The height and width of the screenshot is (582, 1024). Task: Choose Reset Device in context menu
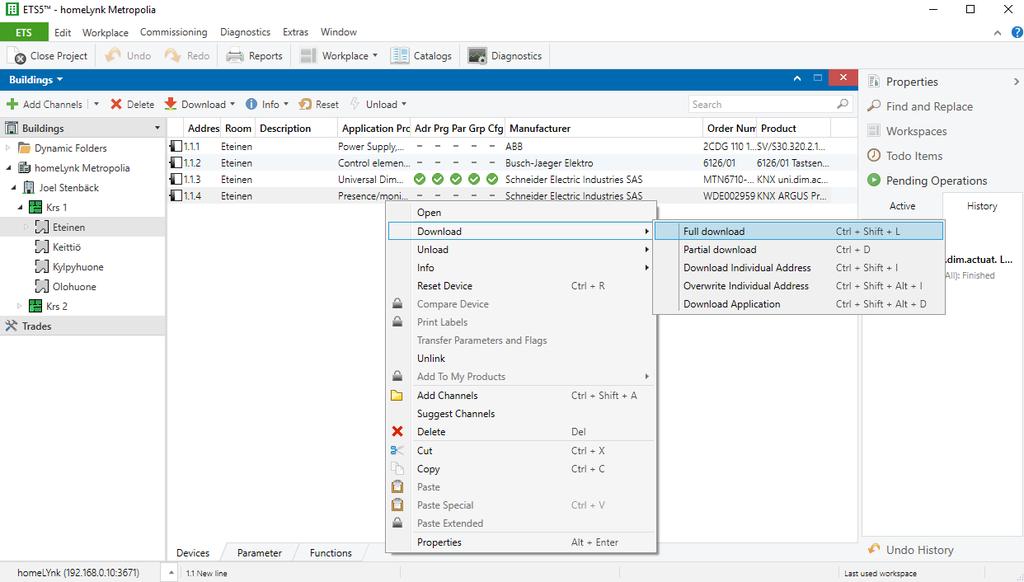tap(521, 286)
